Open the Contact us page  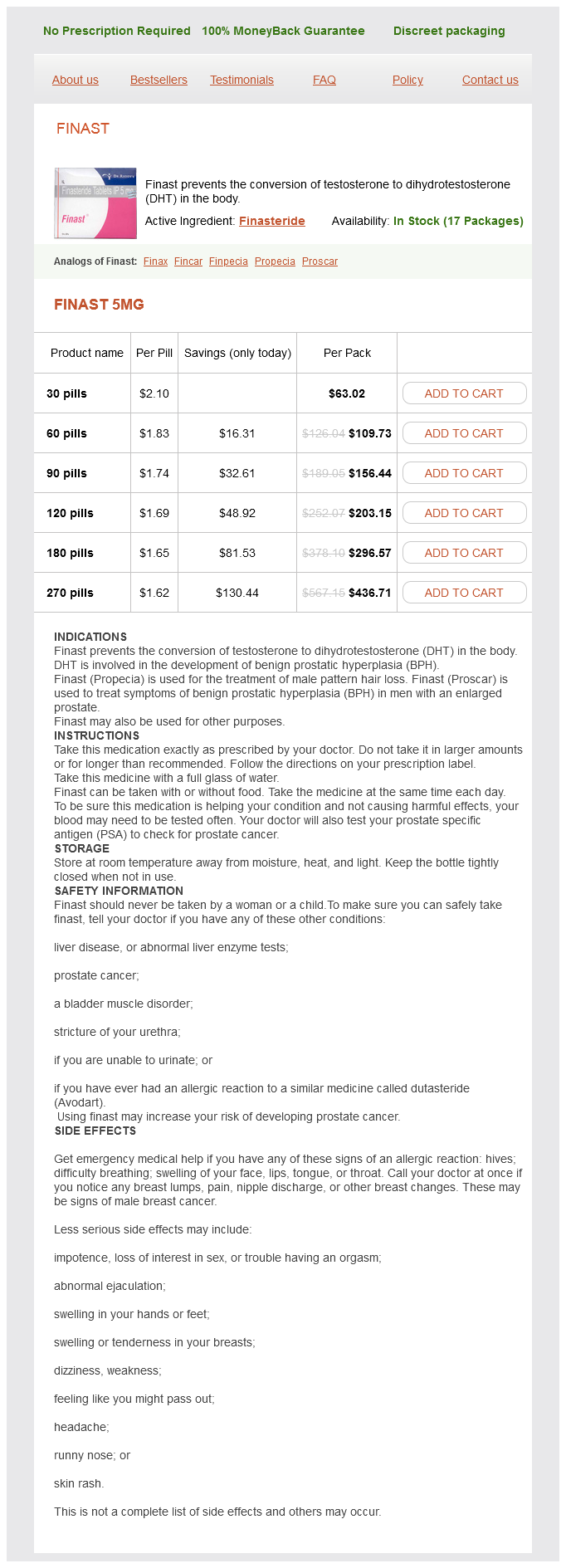490,80
